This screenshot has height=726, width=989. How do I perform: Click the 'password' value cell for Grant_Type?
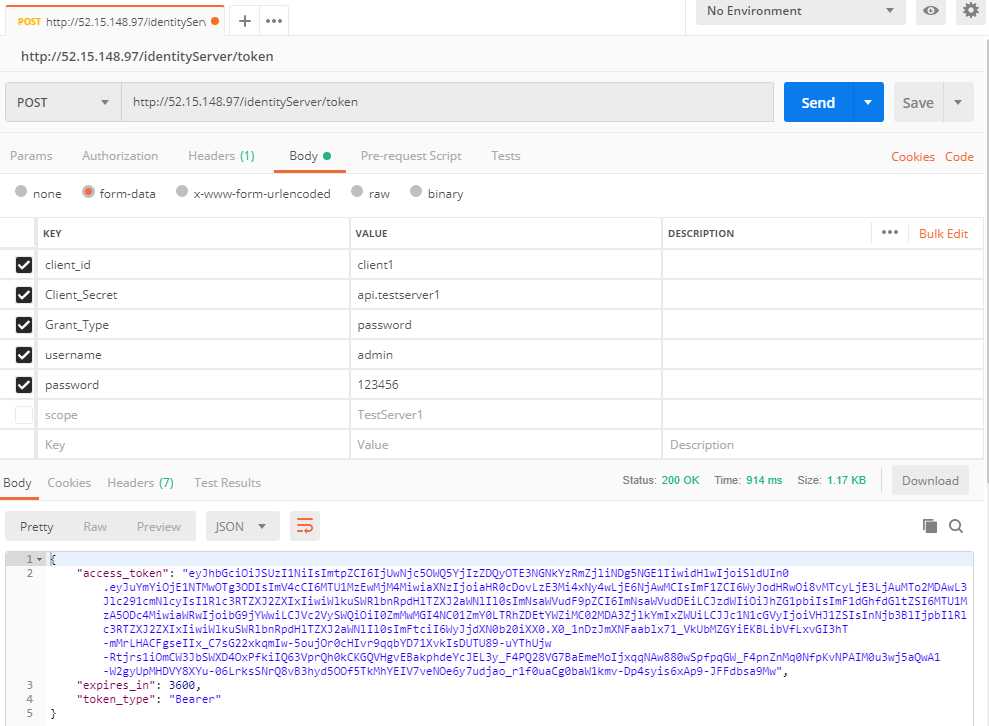click(x=505, y=325)
